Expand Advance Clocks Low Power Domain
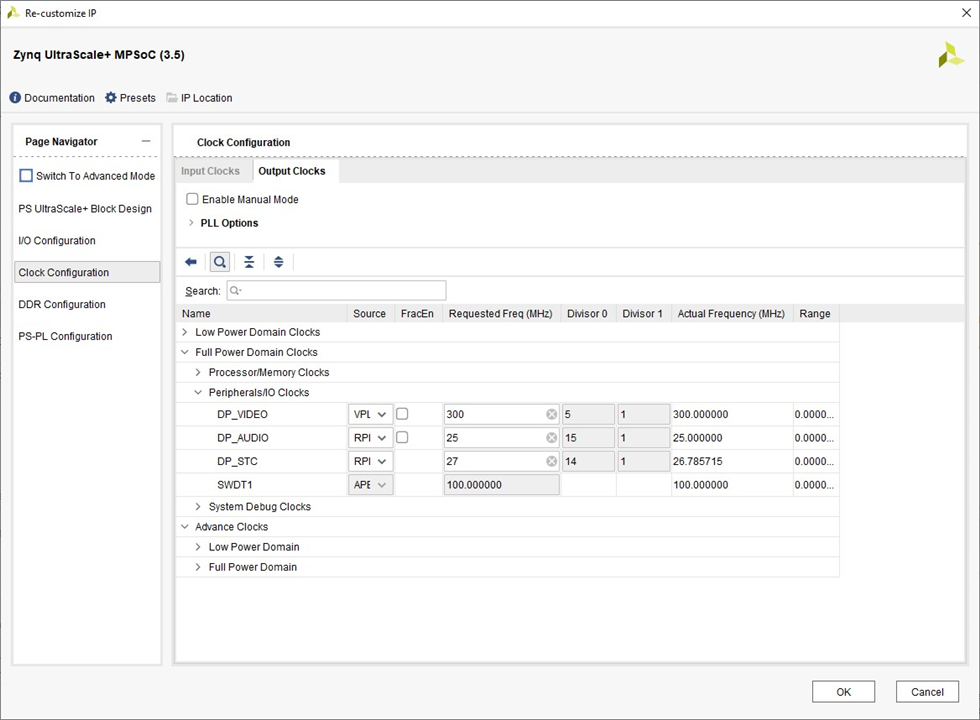The height and width of the screenshot is (720, 980). coord(198,547)
